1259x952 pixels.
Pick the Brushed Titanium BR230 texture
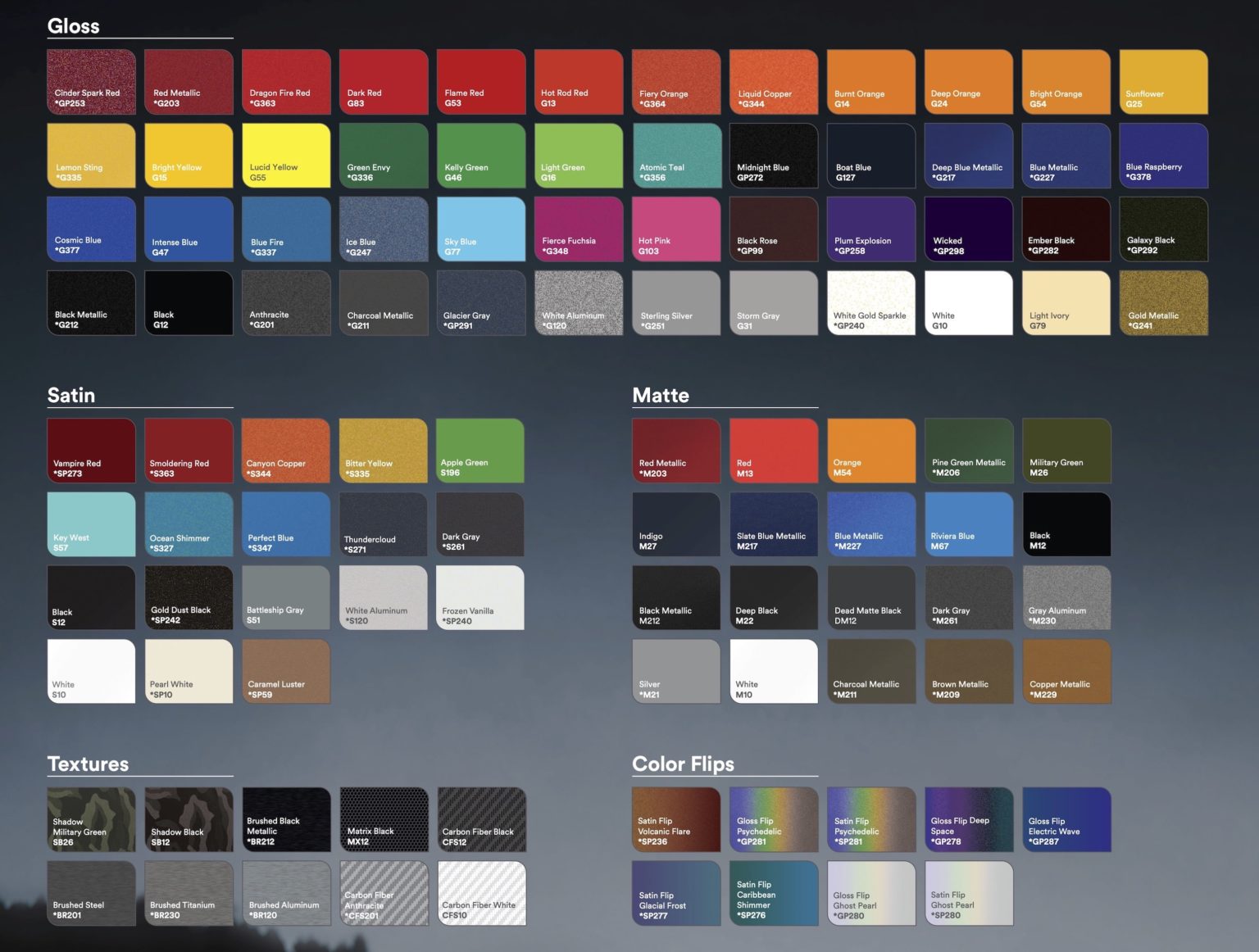tap(189, 894)
